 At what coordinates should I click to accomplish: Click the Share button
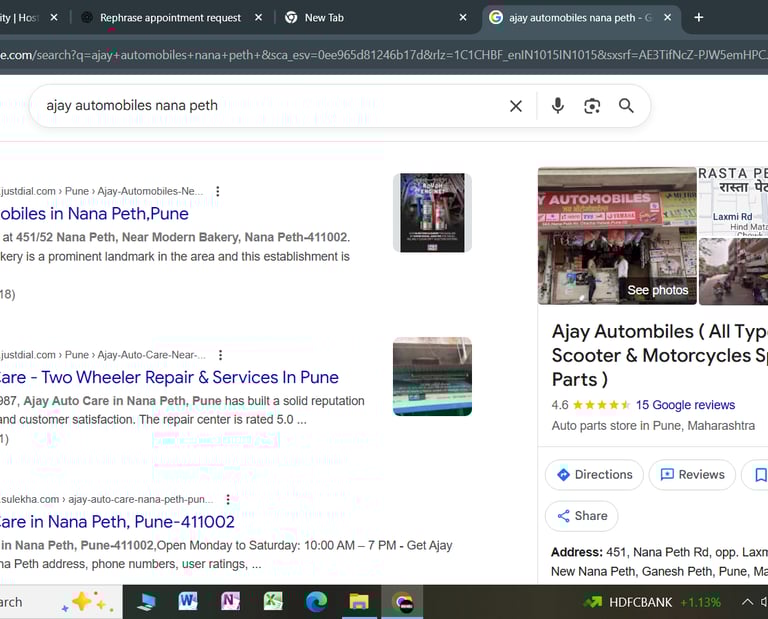[581, 516]
